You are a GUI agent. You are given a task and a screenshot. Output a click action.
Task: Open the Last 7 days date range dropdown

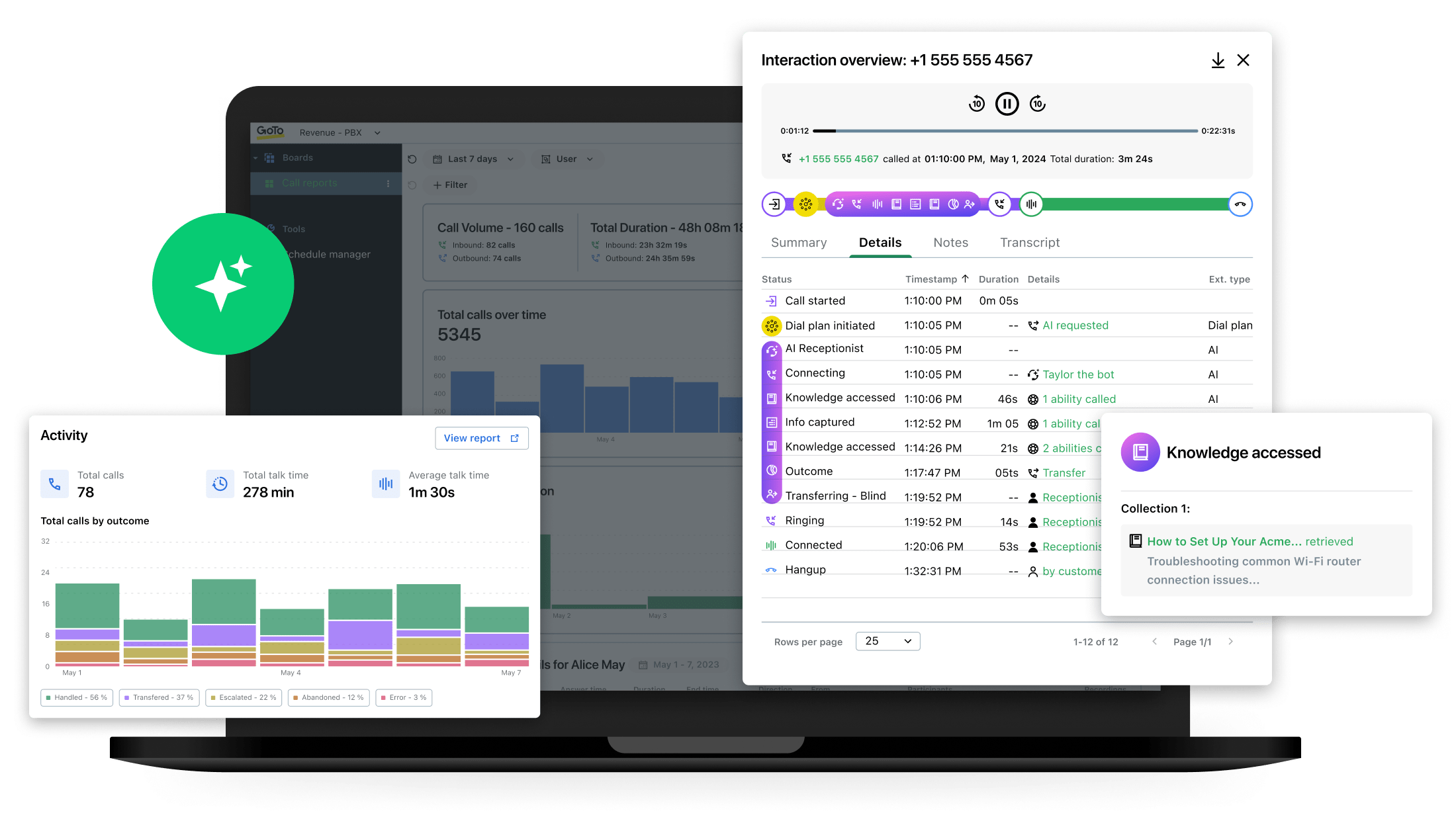tap(474, 159)
